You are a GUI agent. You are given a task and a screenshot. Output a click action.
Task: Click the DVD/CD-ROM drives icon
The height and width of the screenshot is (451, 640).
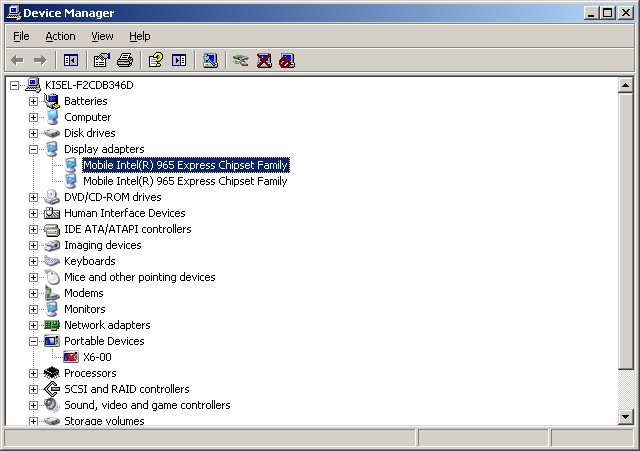tap(52, 197)
